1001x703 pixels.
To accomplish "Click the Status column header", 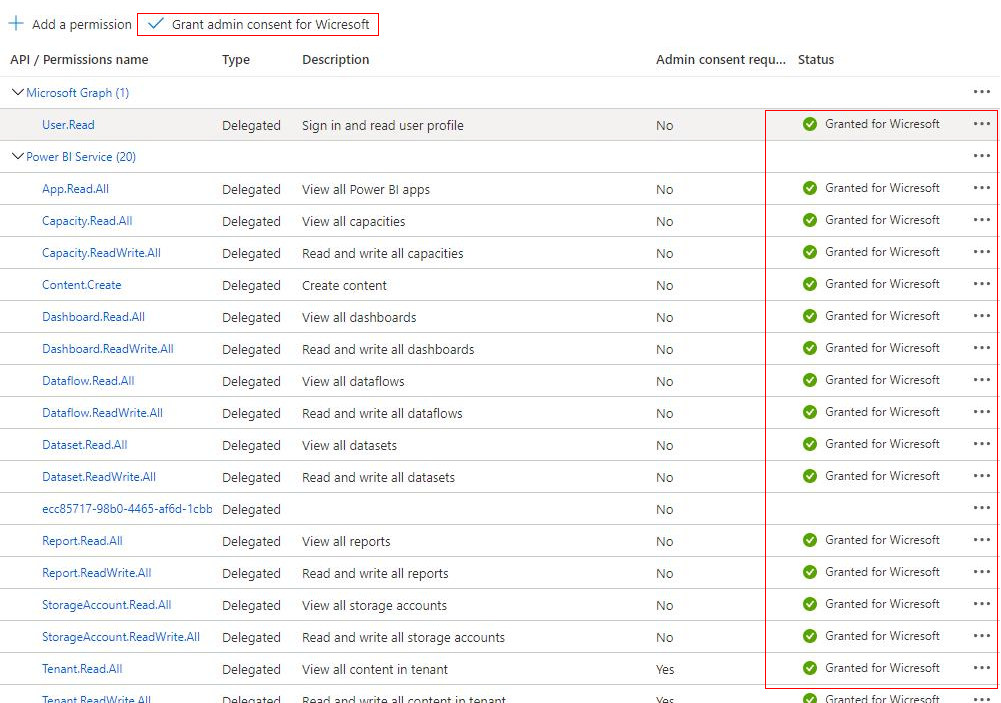I will 816,59.
